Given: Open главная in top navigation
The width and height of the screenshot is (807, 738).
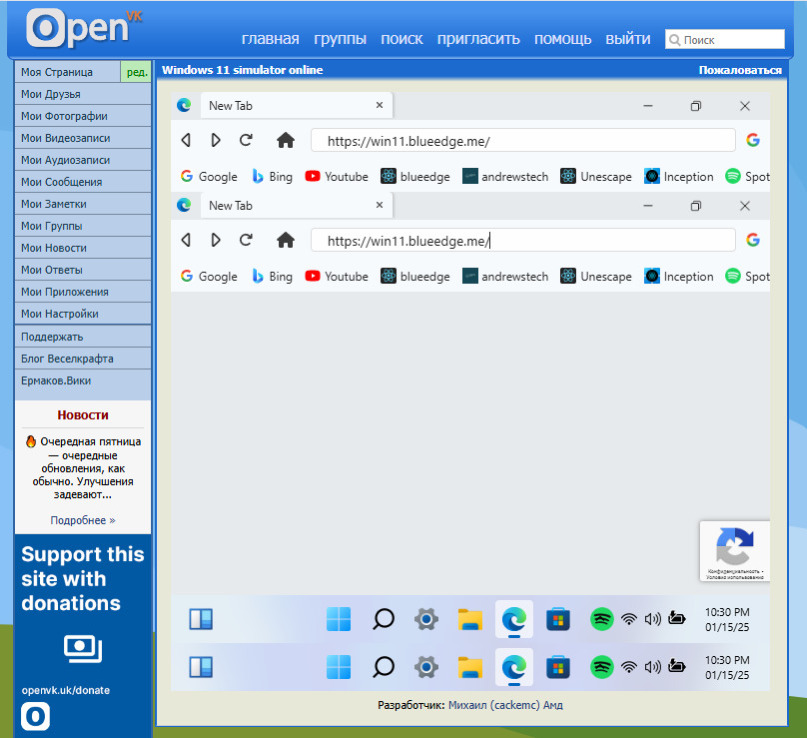Looking at the screenshot, I should coord(270,39).
